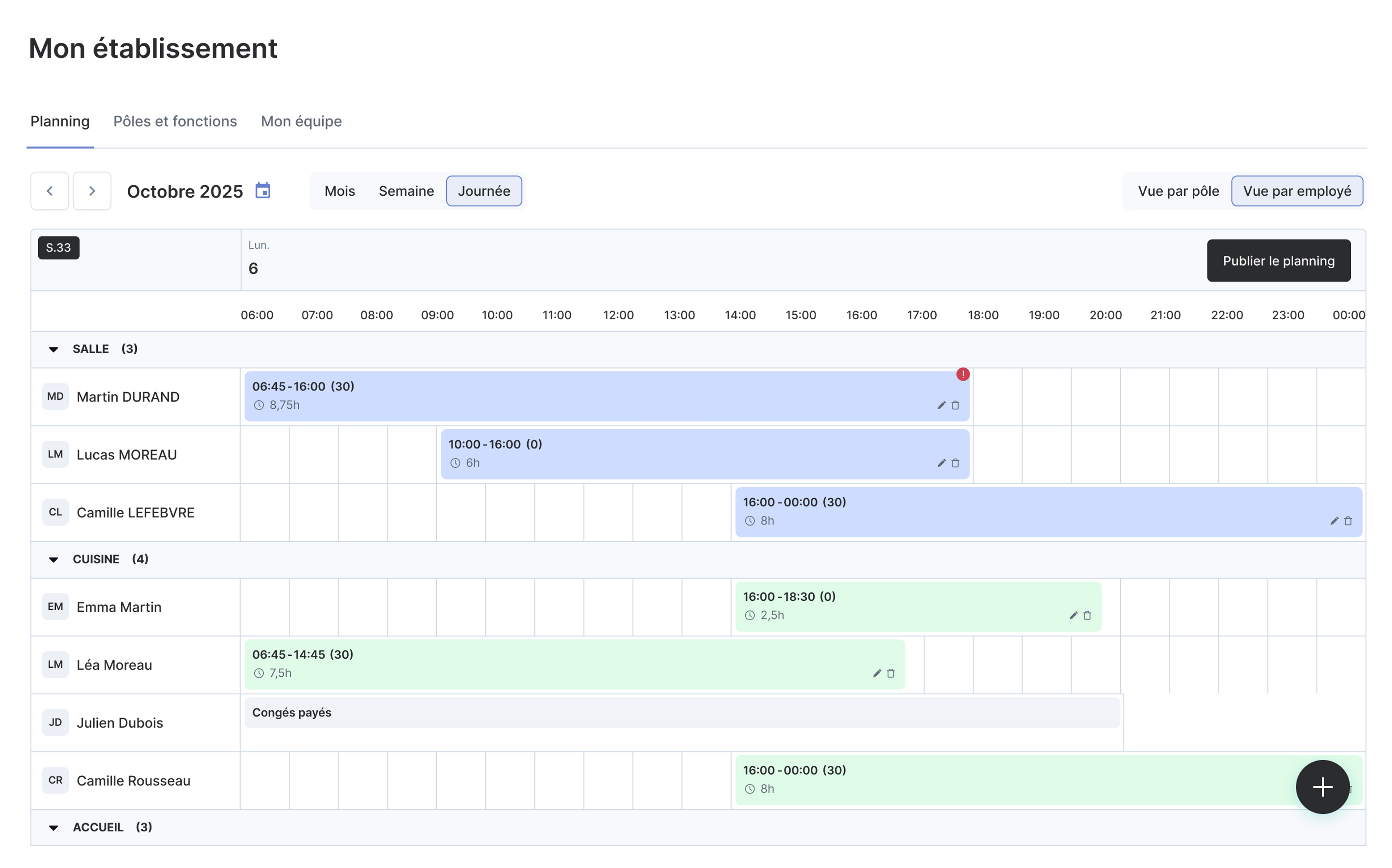
Task: Switch to Vue par pôle
Action: pos(1178,191)
